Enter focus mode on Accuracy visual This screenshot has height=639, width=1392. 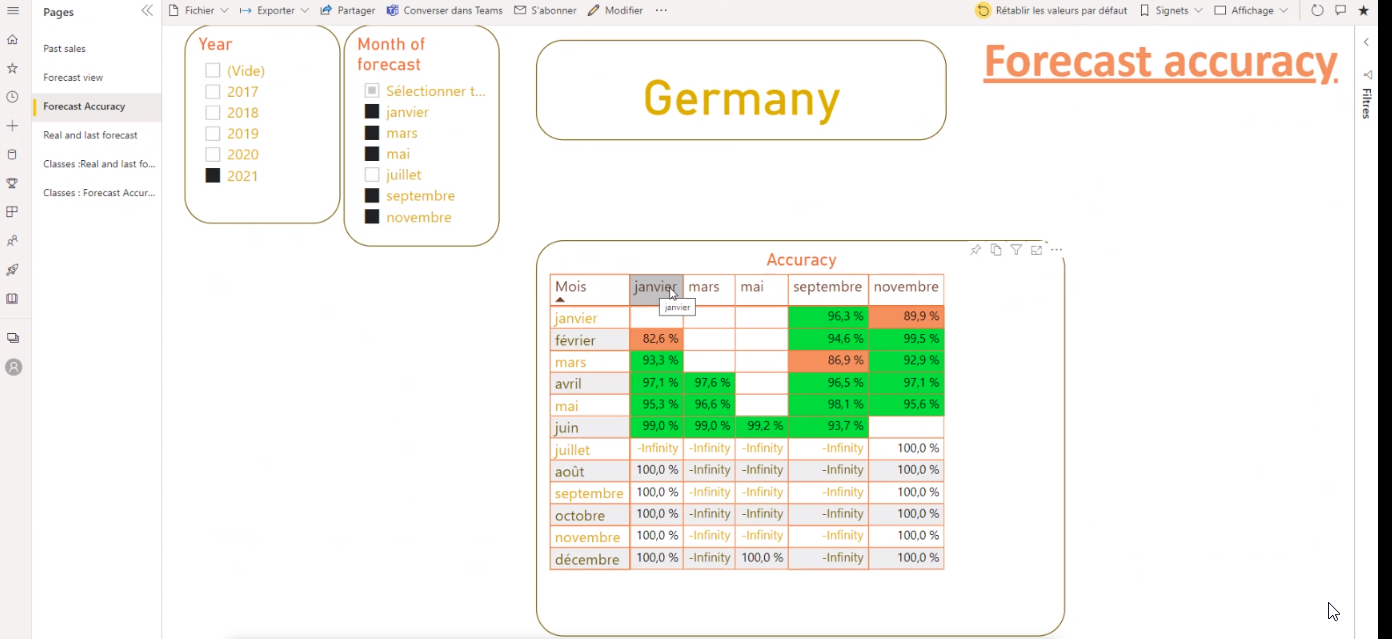pos(1036,250)
